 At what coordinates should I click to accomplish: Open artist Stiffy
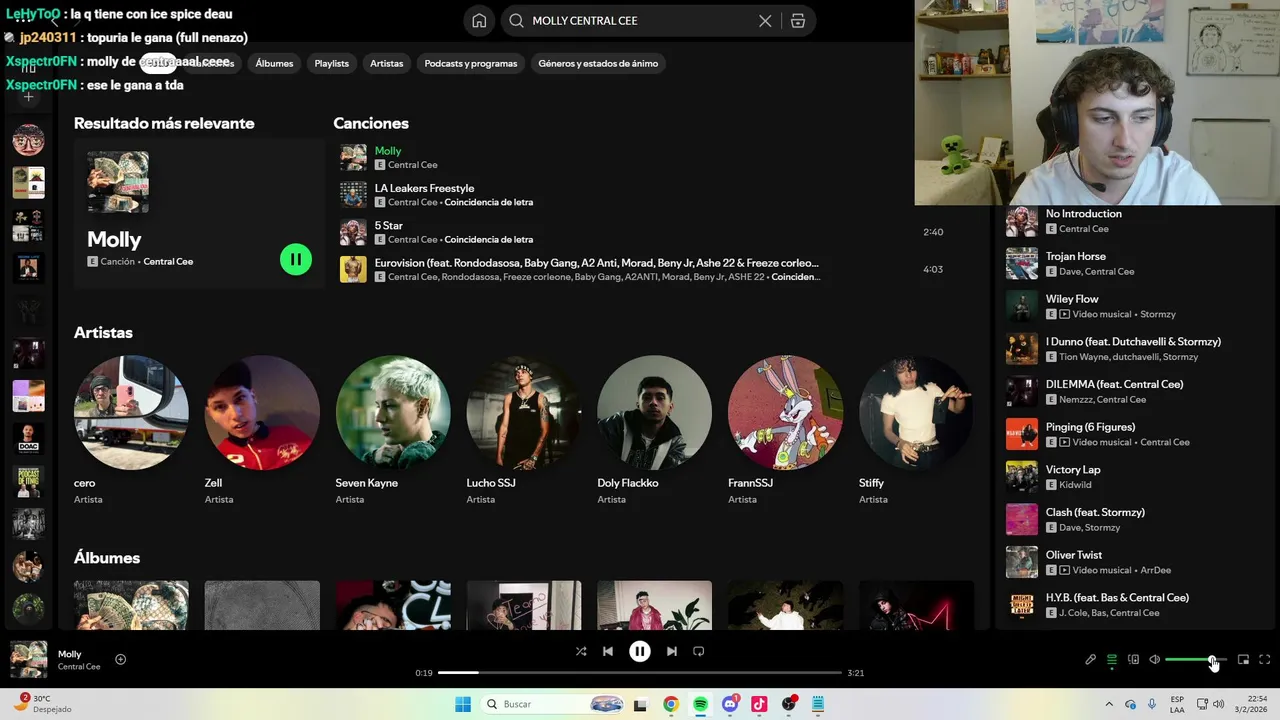tap(917, 412)
